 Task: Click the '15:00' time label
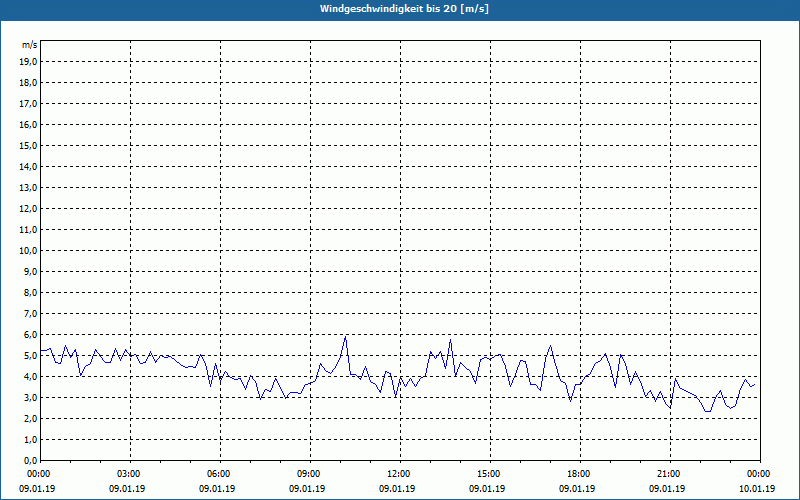click(x=490, y=474)
